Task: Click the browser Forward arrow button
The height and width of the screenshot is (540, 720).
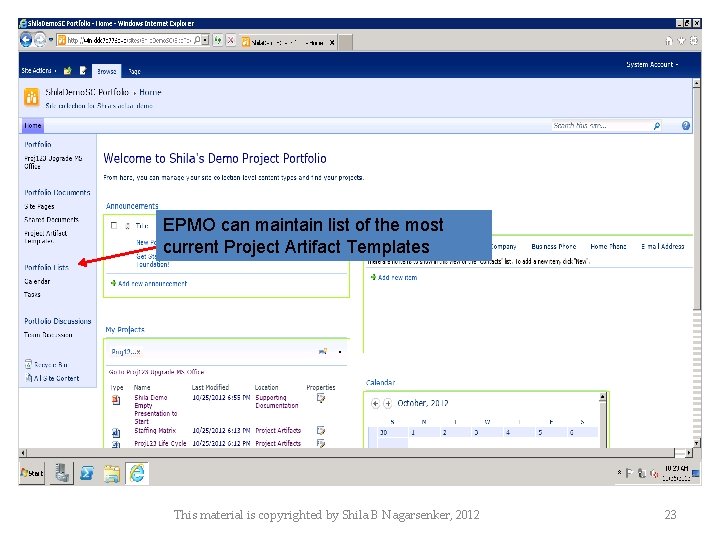Action: [x=40, y=40]
